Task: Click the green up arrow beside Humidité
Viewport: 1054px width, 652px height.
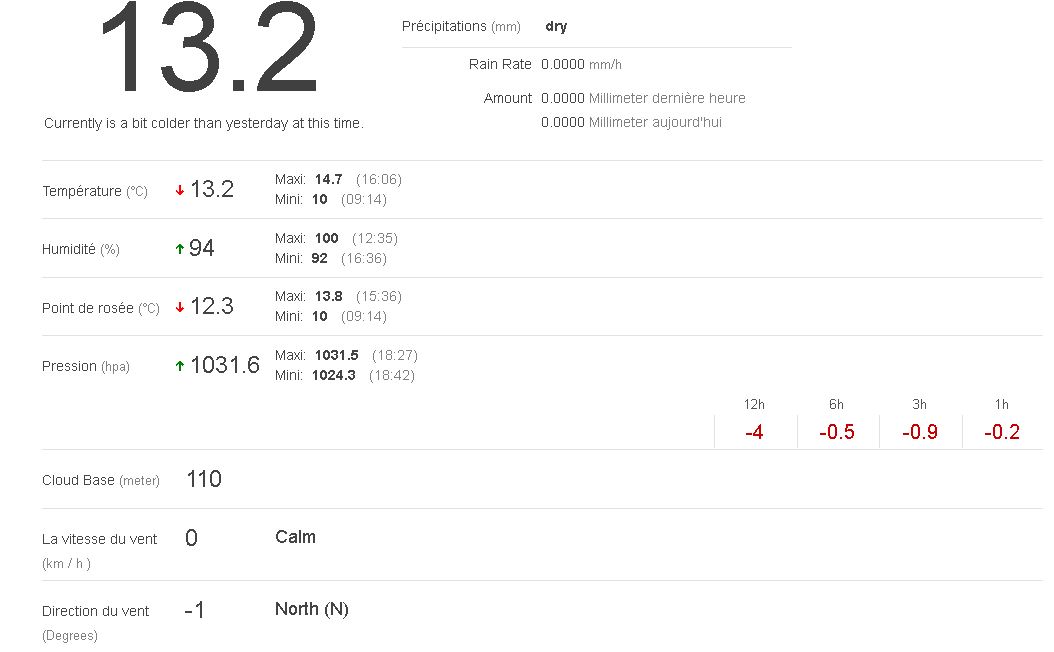Action: click(x=180, y=249)
